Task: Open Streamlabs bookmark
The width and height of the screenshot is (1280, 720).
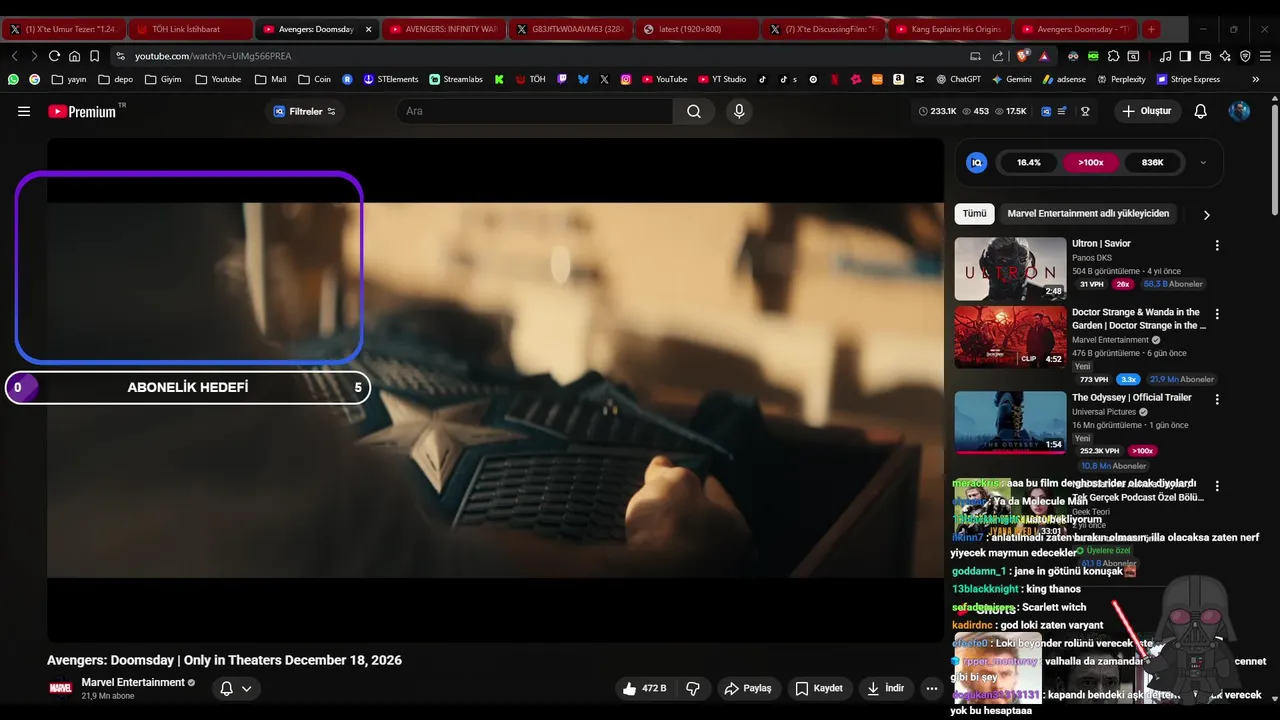Action: pyautogui.click(x=456, y=79)
